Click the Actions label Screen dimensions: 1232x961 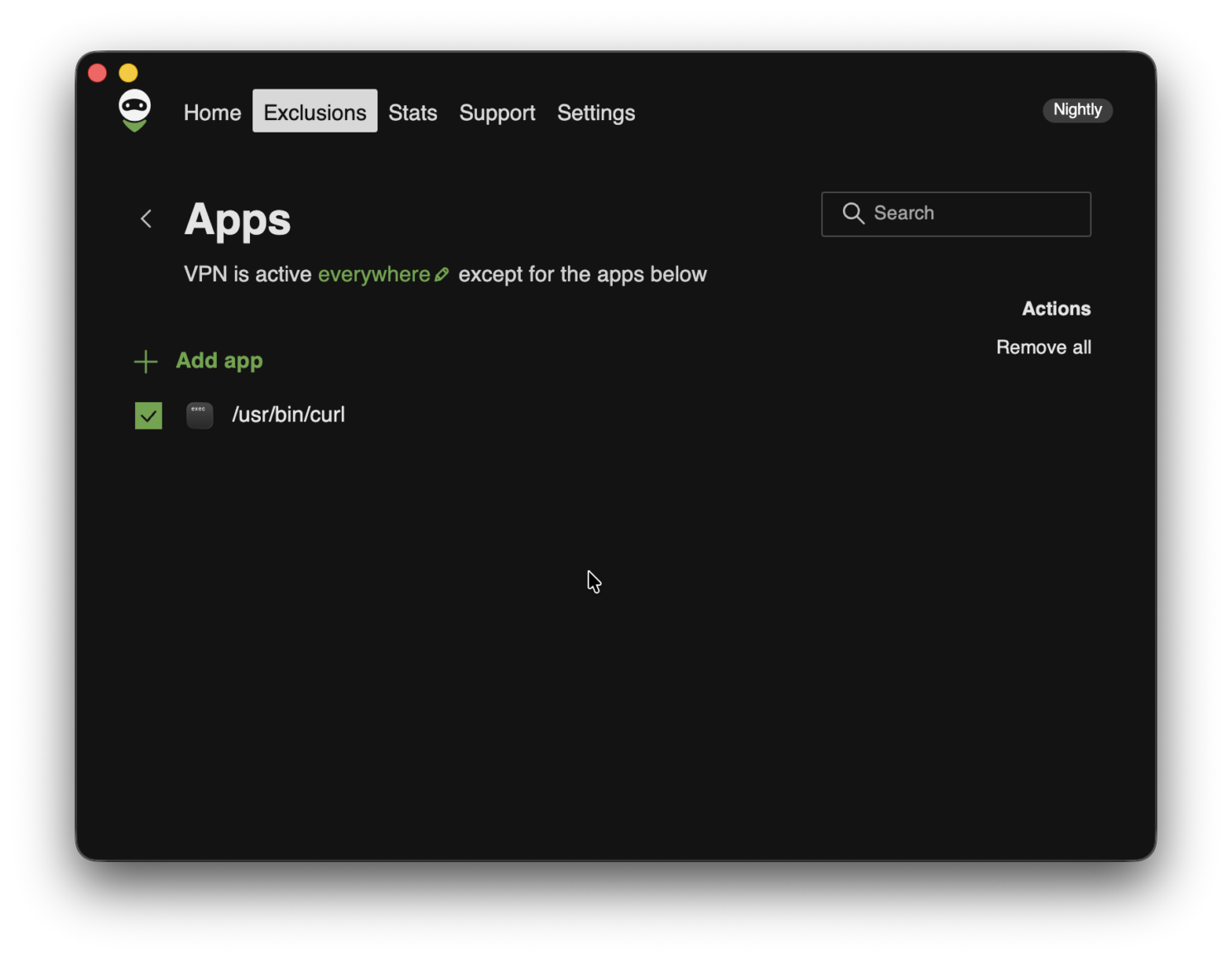(1056, 309)
